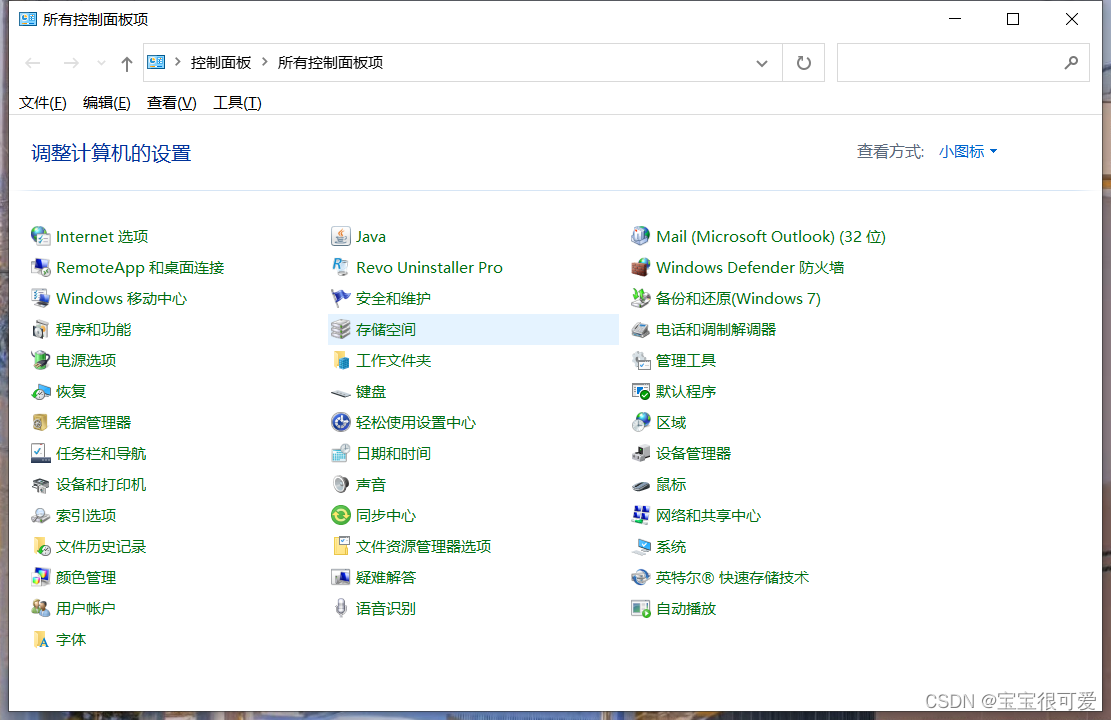Screen dimensions: 1111x720
Task: Open 备份和还原(Windows 7) icon
Action: [641, 298]
